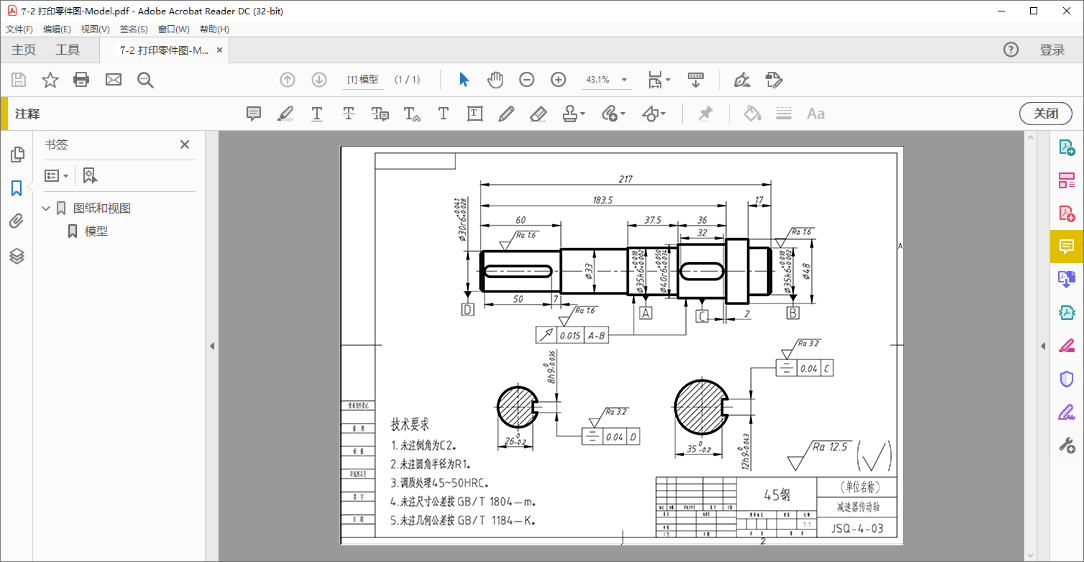1084x562 pixels.
Task: Switch to the 主页 tab
Action: pos(24,50)
